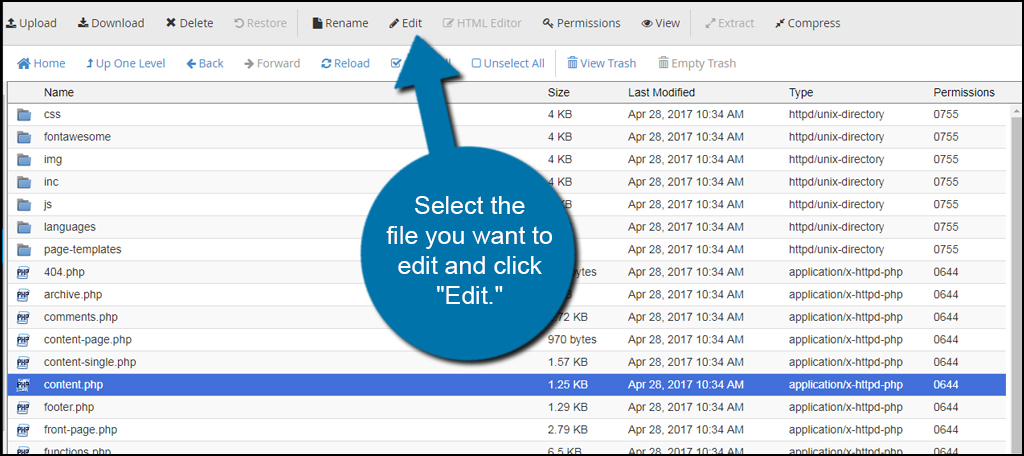Click the js folder icon
Screen dimensions: 1024x456
pyautogui.click(x=24, y=204)
